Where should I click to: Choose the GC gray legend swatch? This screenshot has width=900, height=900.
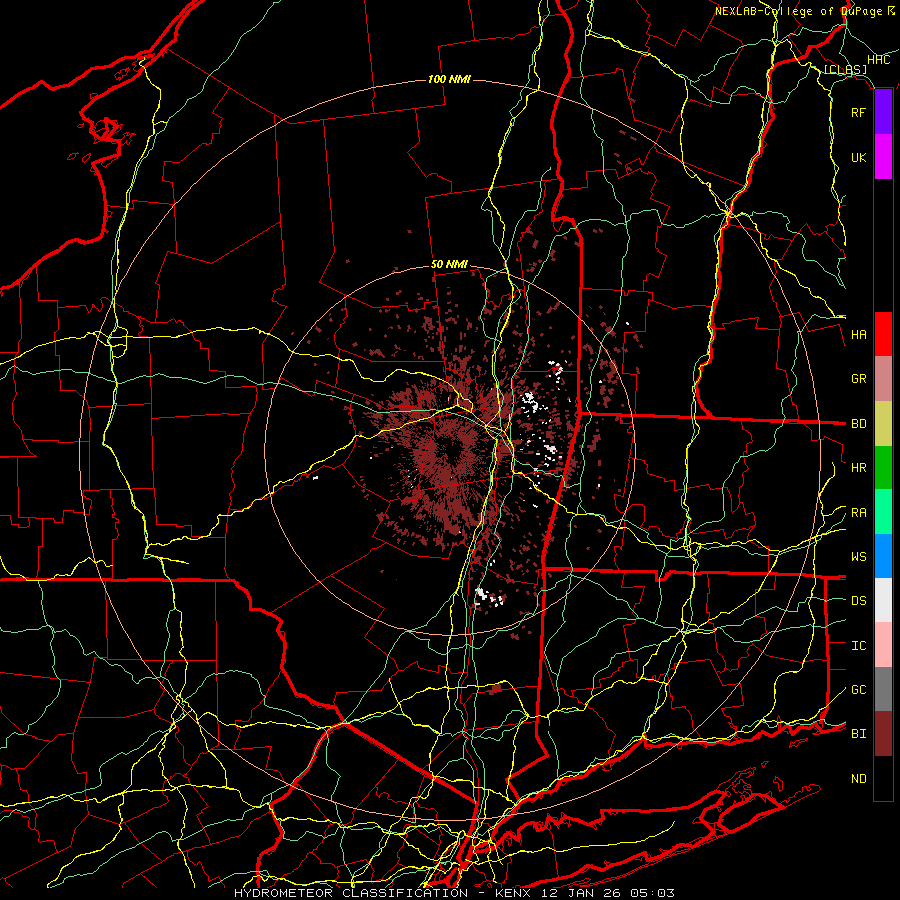(883, 689)
